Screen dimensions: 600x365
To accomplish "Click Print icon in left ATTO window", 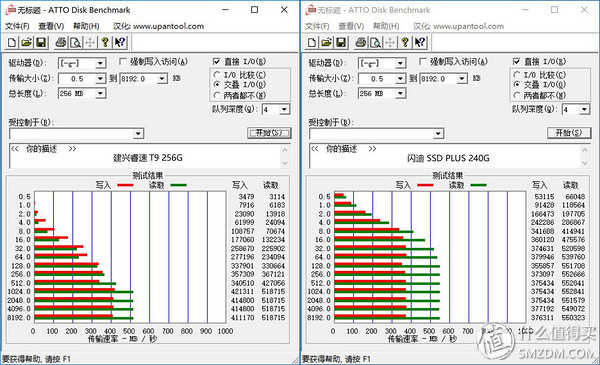I will [x=61, y=42].
